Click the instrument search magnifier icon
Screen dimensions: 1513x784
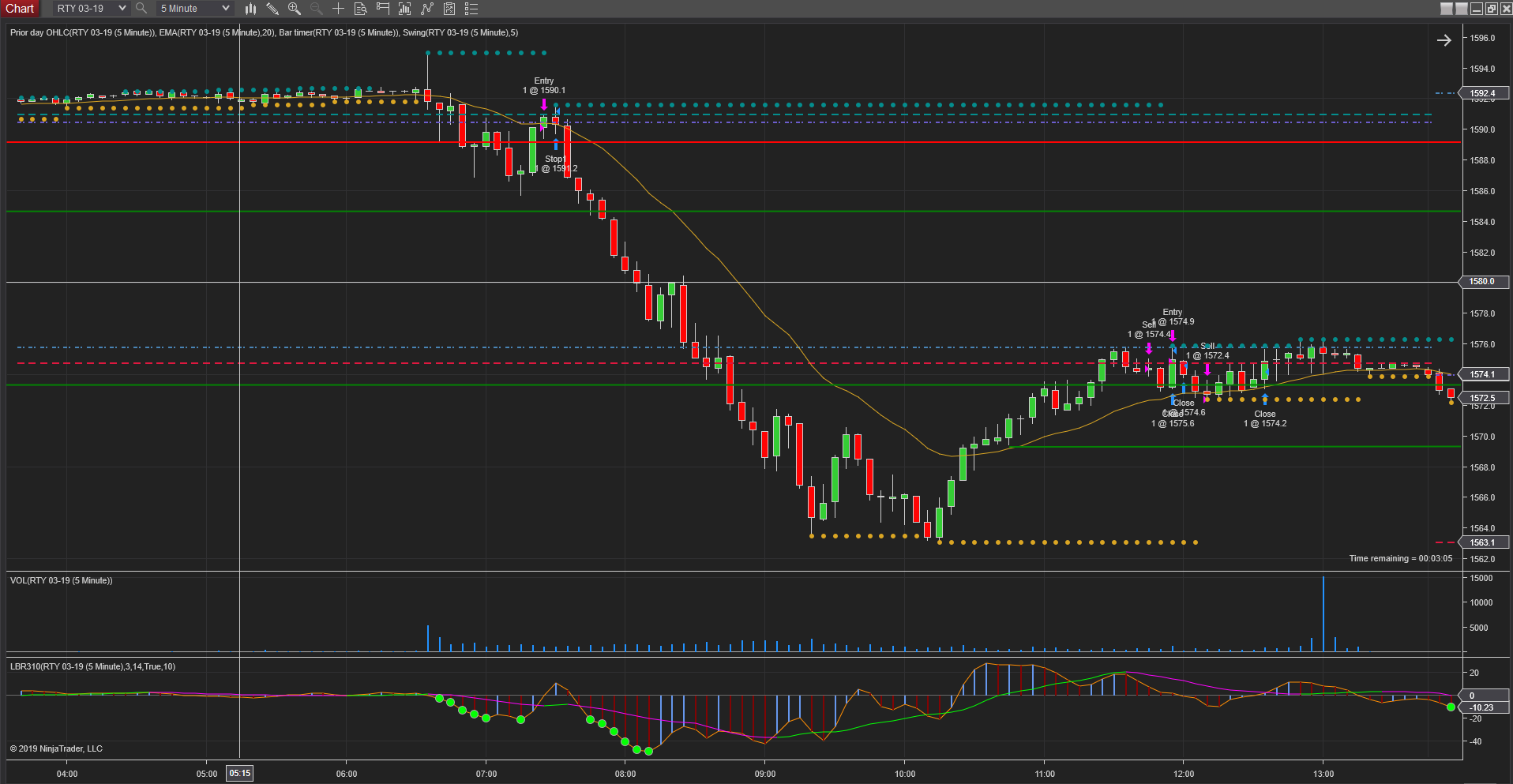coord(141,9)
